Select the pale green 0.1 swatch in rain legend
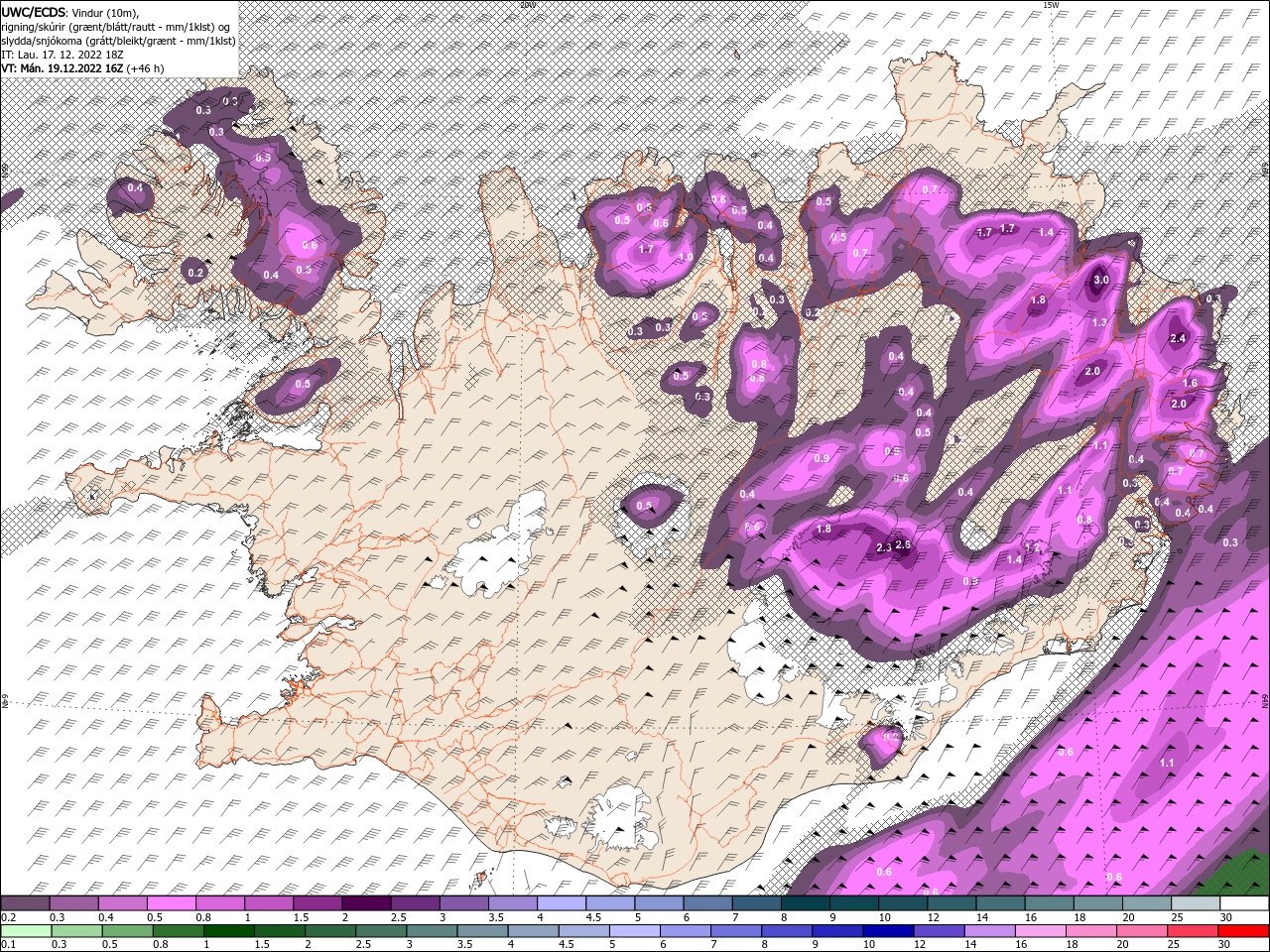Viewport: 1270px width, 952px height. tap(26, 931)
